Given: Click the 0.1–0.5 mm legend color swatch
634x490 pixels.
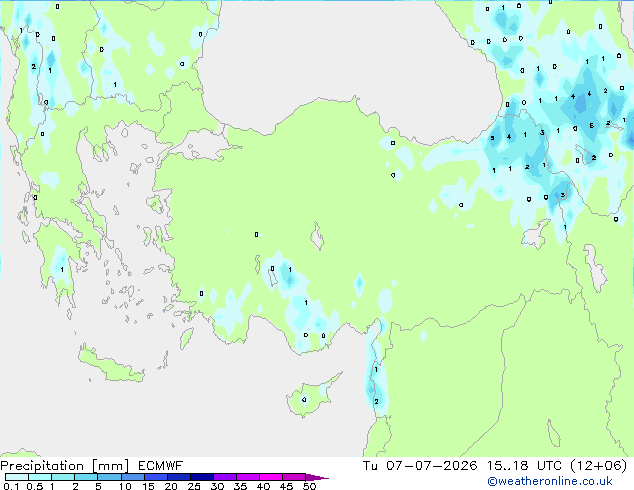Looking at the screenshot, I should click(17, 477).
